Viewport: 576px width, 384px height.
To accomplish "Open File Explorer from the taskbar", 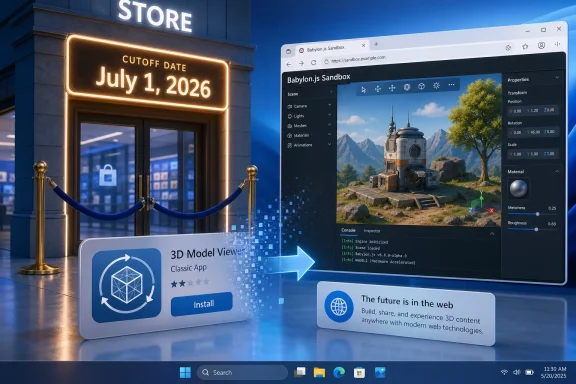I will (x=319, y=373).
